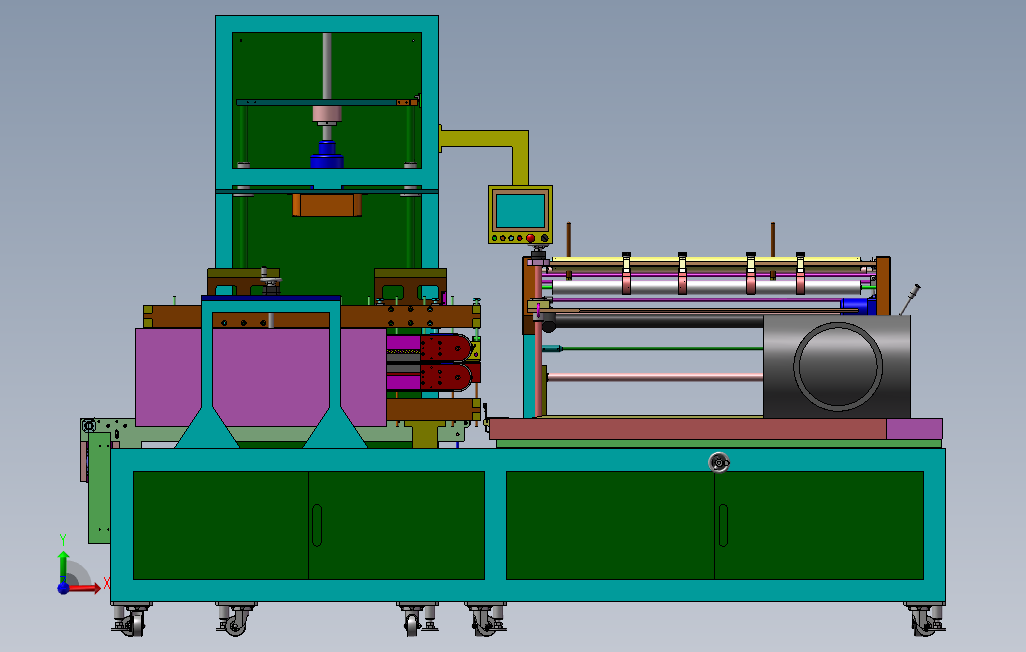Screen dimensions: 1026x652
Task: Select the handle of the left cabinet door
Action: (x=317, y=525)
